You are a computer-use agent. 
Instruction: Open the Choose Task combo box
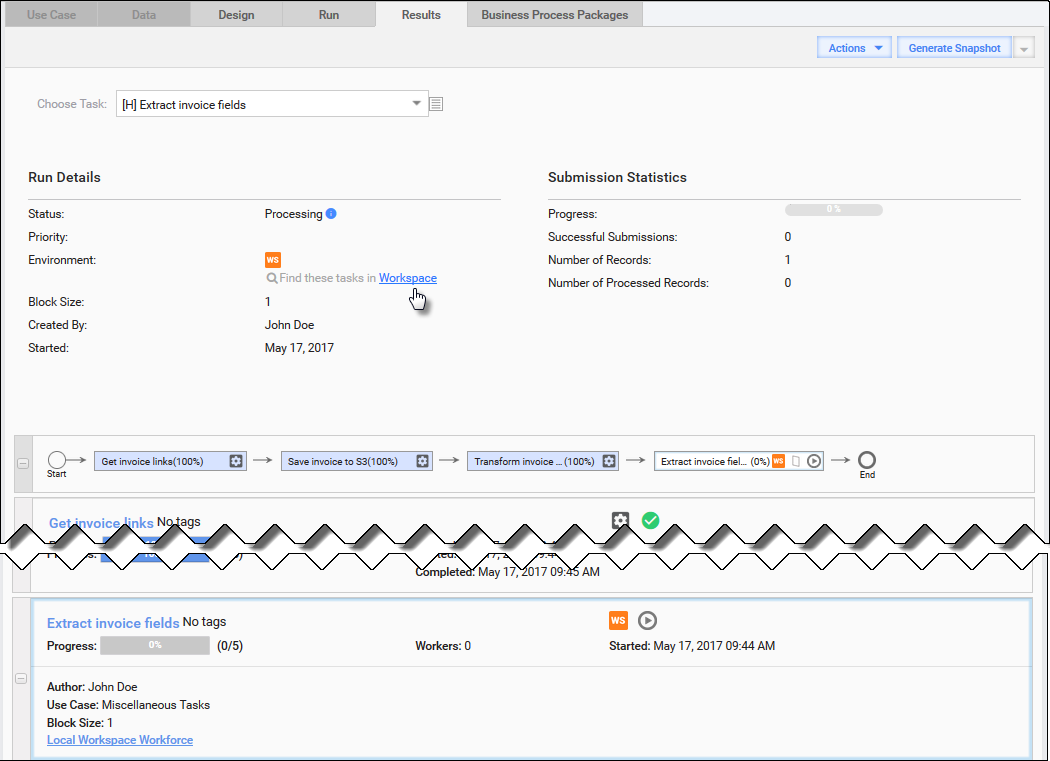pos(272,104)
